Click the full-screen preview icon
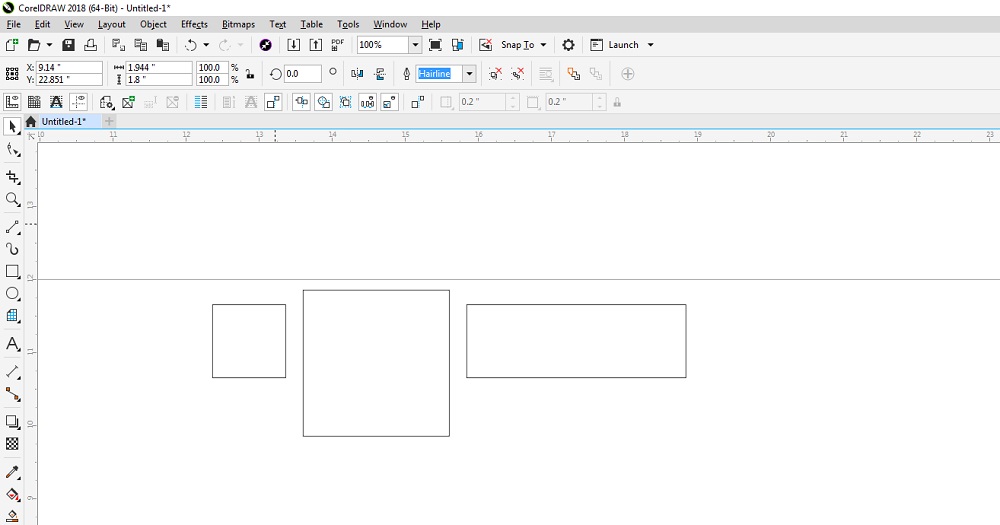 [435, 45]
